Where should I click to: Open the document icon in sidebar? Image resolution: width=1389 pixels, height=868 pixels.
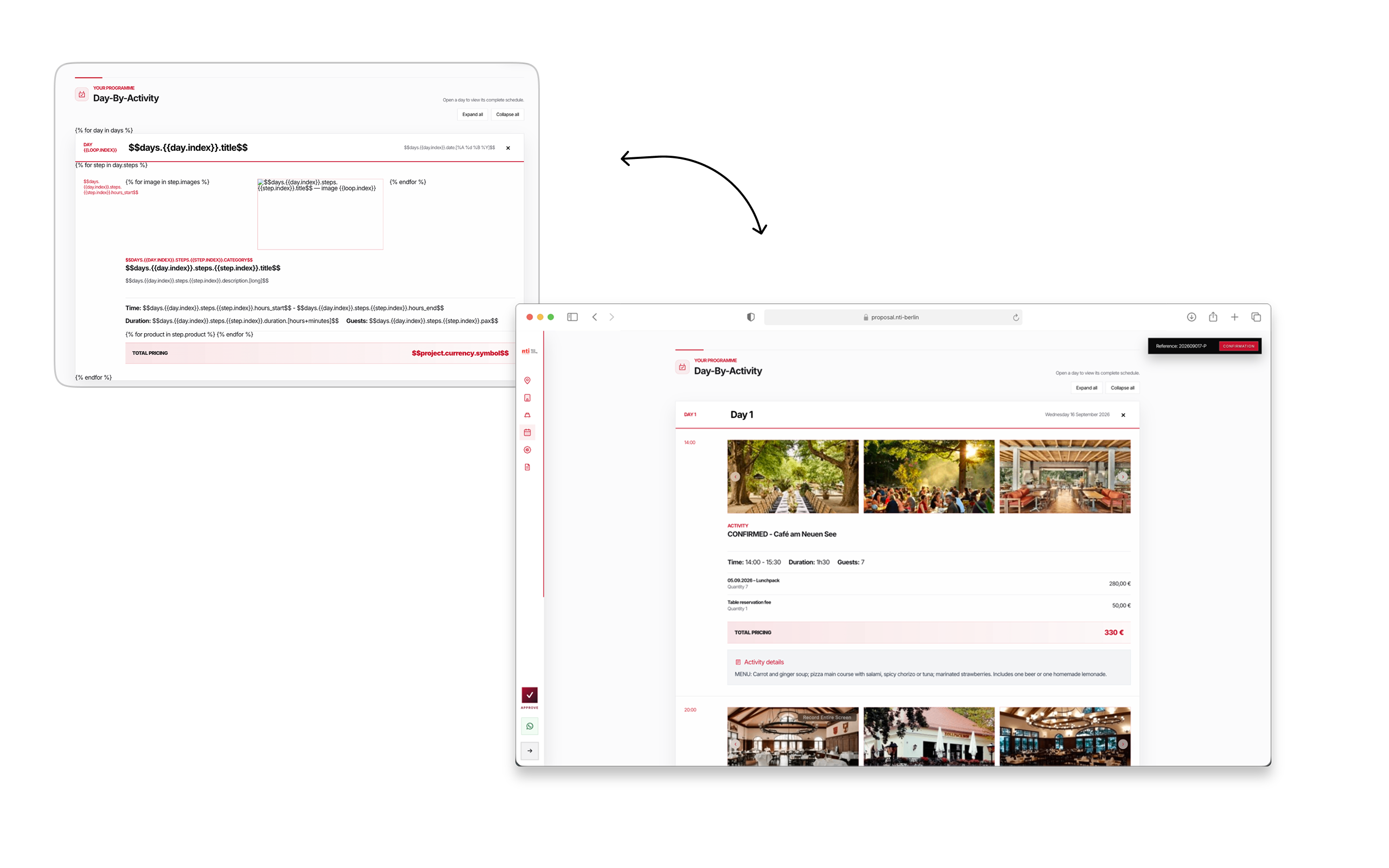(527, 467)
